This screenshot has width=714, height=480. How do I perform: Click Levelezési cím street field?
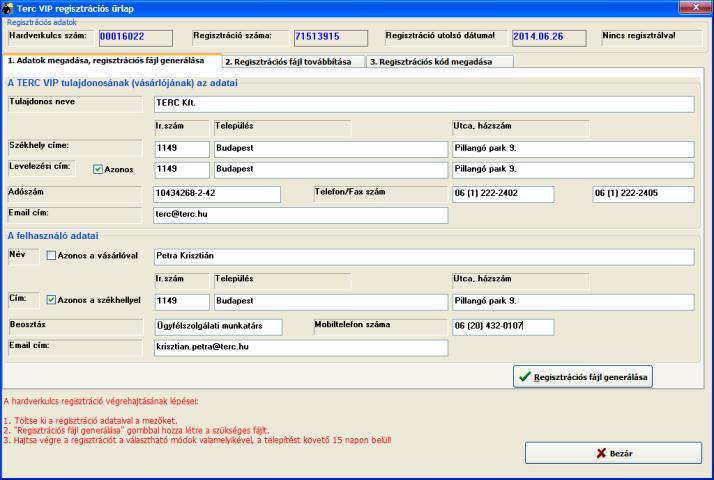(573, 170)
